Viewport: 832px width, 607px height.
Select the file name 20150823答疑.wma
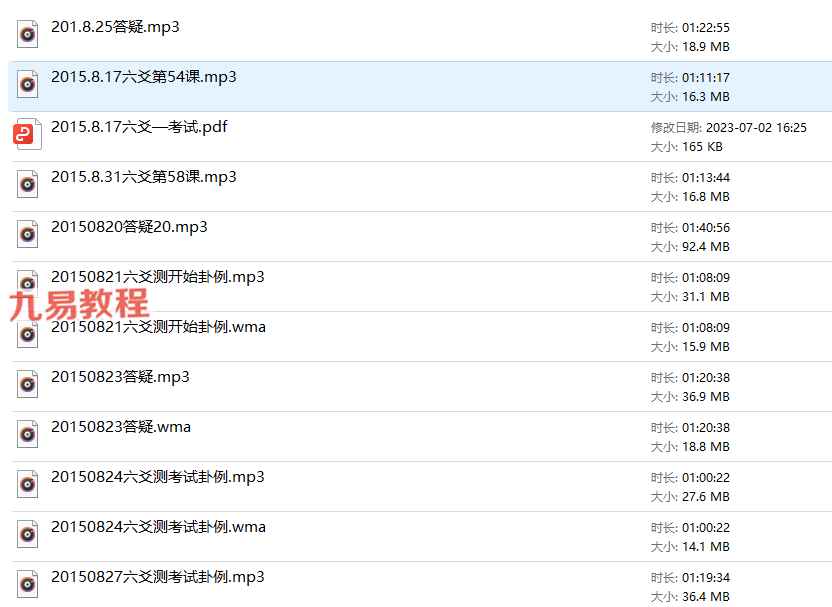pos(121,427)
